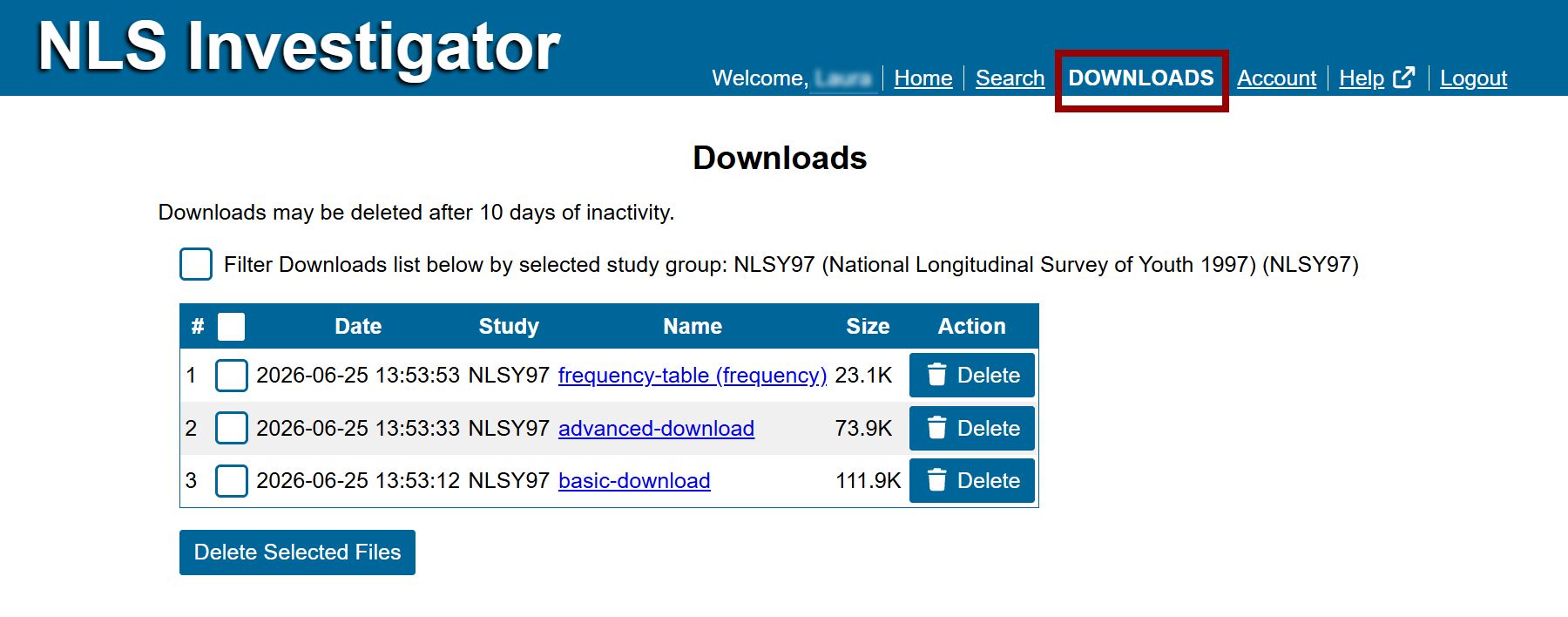Screen dimensions: 1568x617
Task: Log out via the Logout link
Action: [1473, 78]
